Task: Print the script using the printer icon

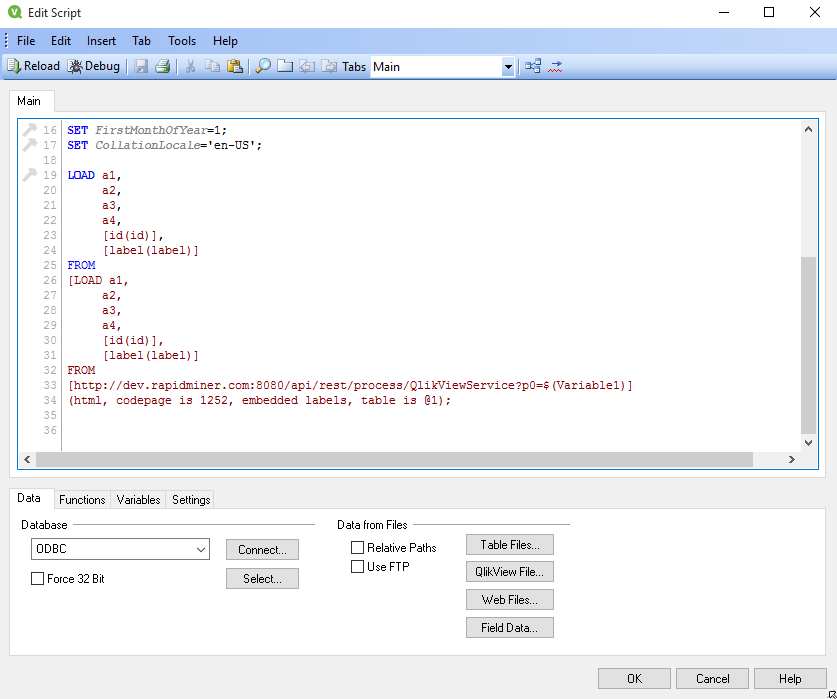Action: click(x=162, y=66)
